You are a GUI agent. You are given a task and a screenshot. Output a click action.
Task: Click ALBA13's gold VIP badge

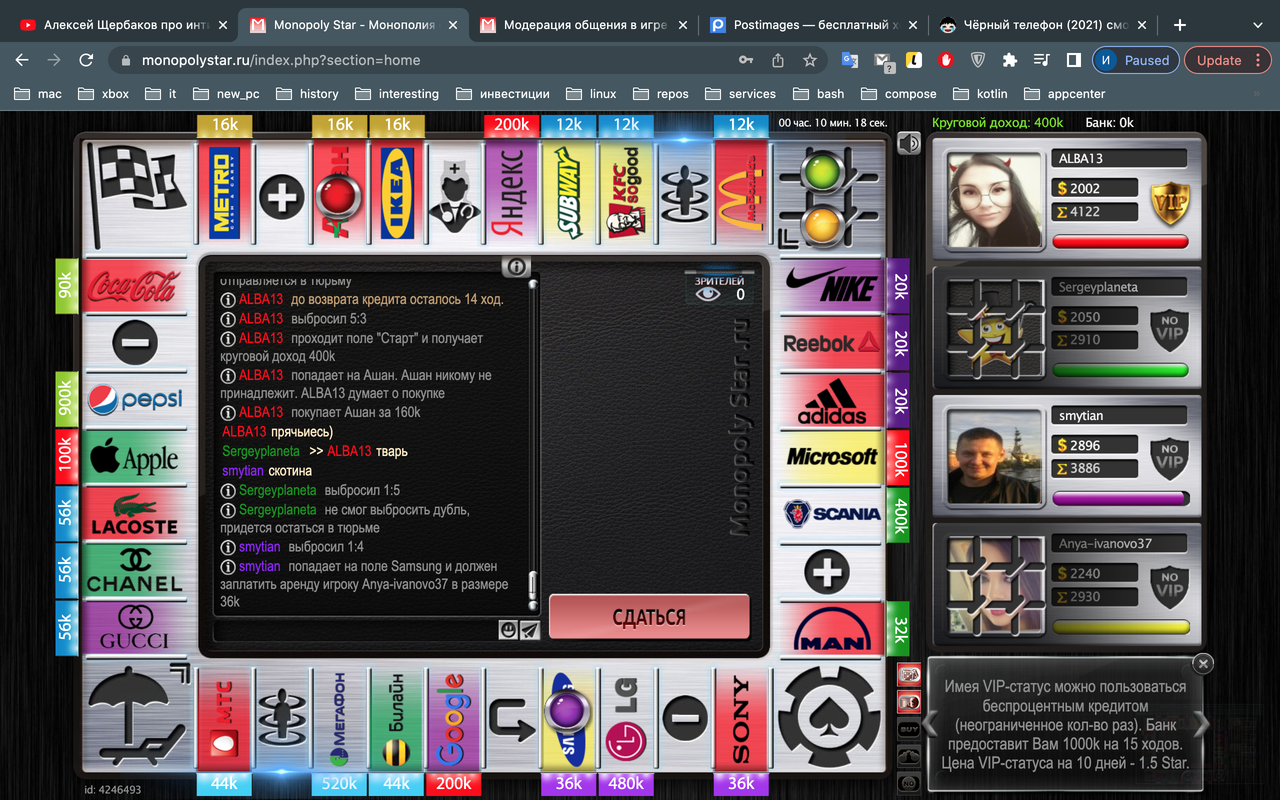tap(1169, 202)
